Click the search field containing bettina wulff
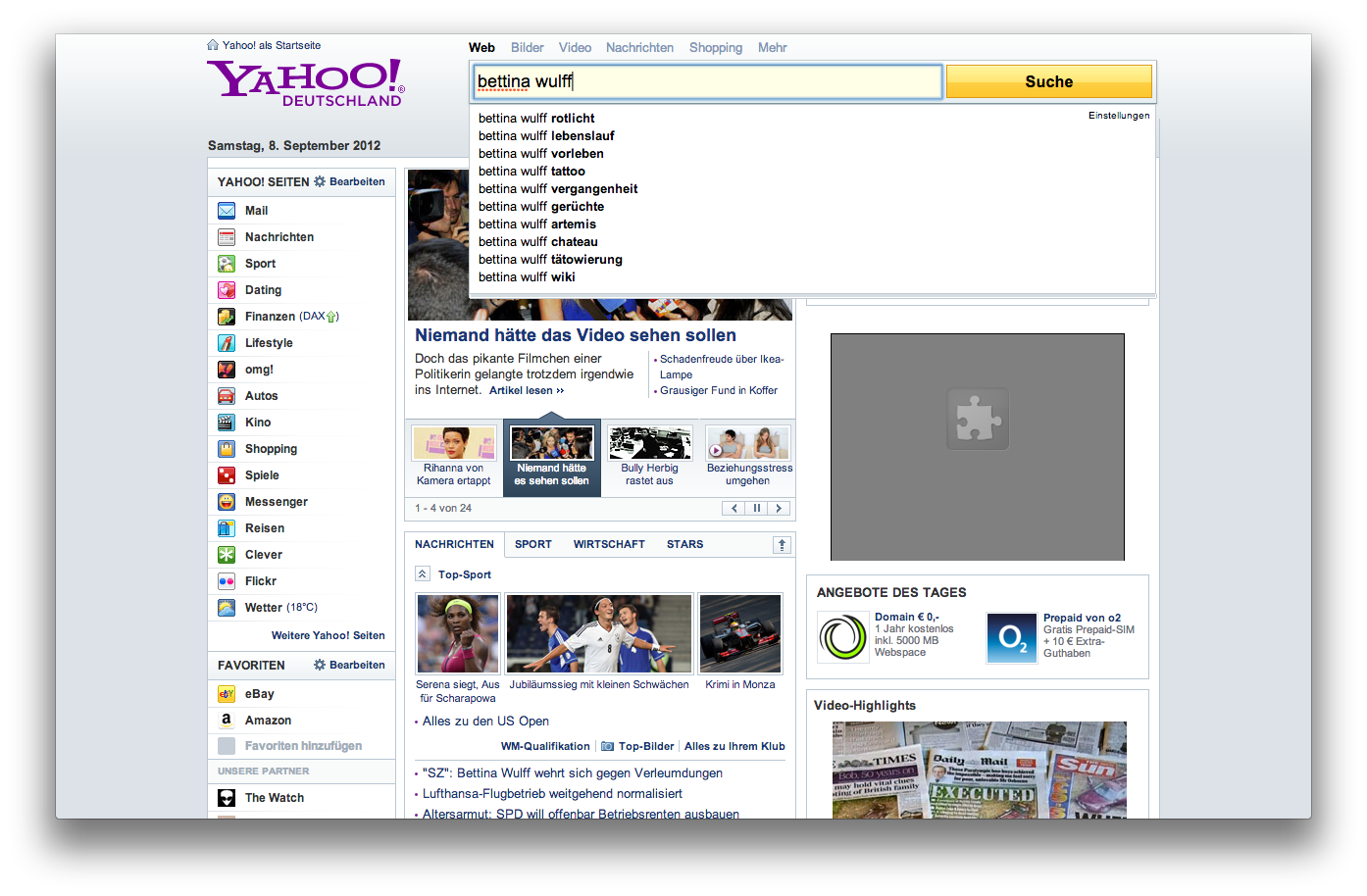1367x896 pixels. 707,81
